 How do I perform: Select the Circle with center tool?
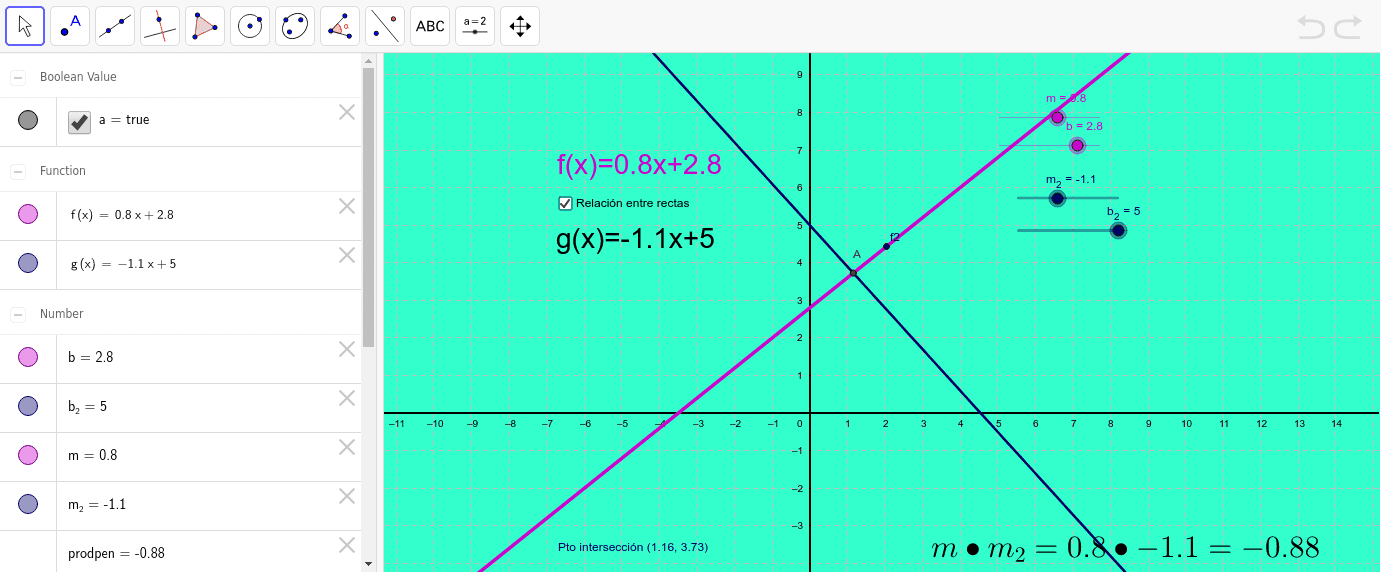click(250, 26)
